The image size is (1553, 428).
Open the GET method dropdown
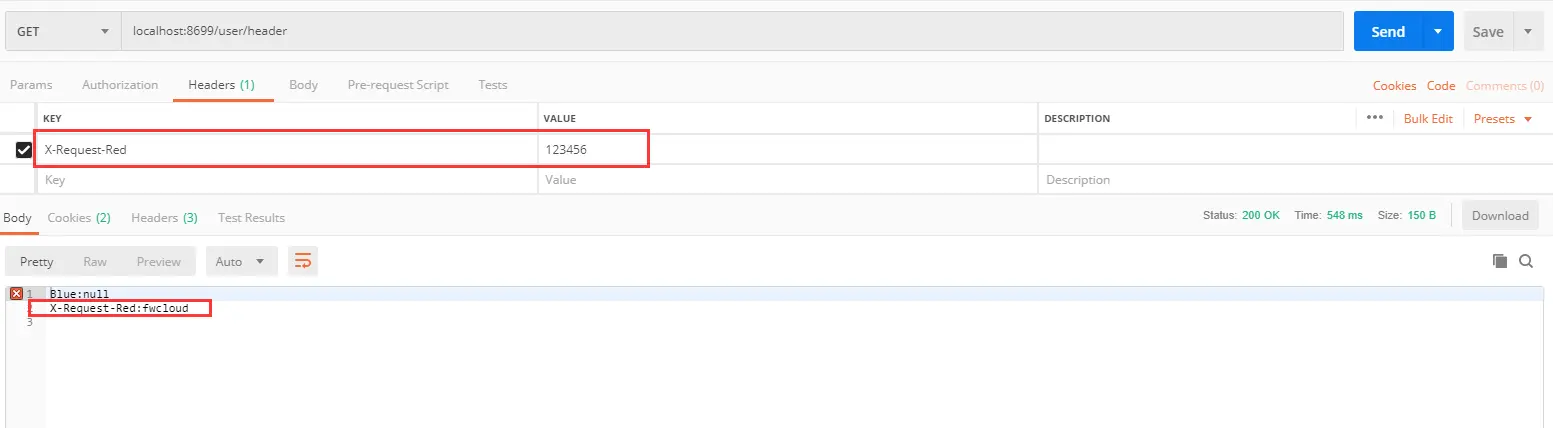click(x=62, y=32)
